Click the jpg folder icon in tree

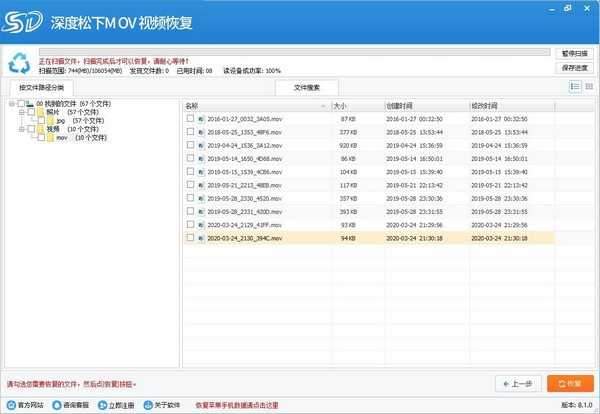click(51, 121)
